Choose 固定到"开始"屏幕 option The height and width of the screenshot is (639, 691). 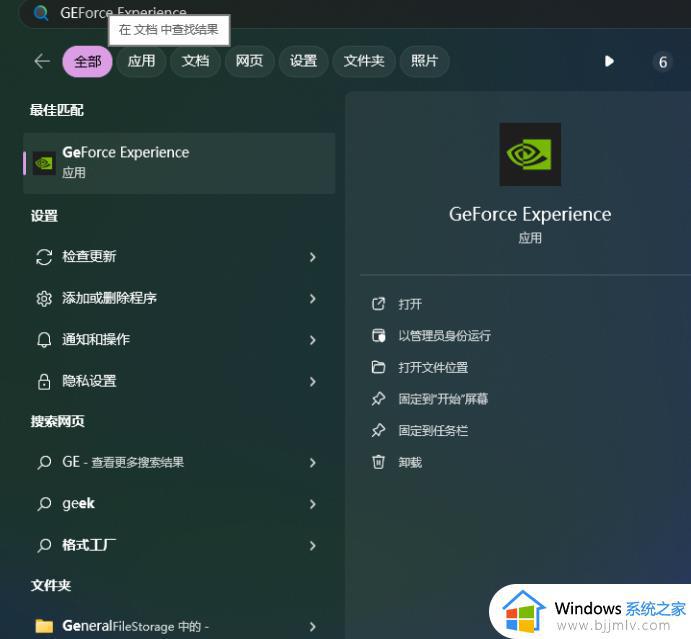[443, 399]
